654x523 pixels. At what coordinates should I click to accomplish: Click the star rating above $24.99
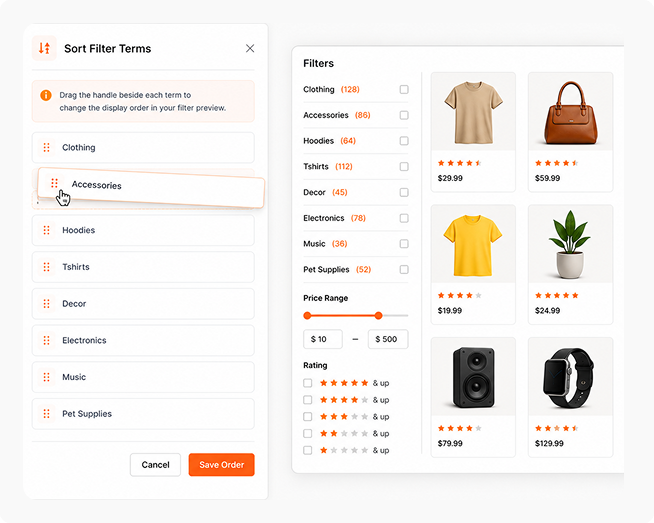click(557, 295)
